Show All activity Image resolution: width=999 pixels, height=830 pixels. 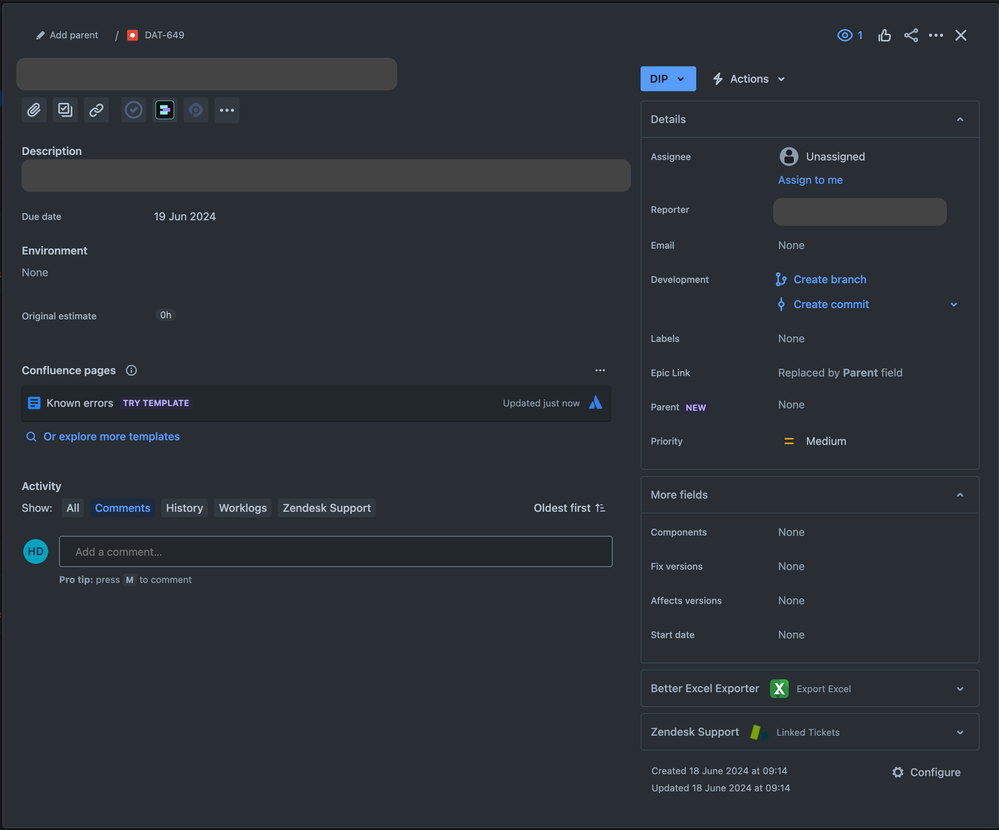[x=73, y=508]
